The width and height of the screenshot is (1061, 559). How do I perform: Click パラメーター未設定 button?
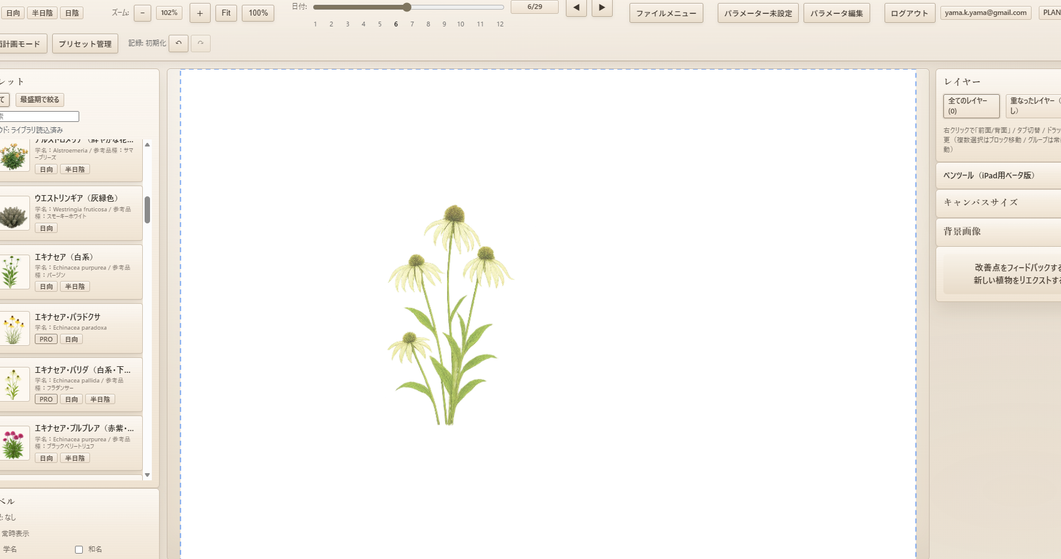pyautogui.click(x=758, y=13)
